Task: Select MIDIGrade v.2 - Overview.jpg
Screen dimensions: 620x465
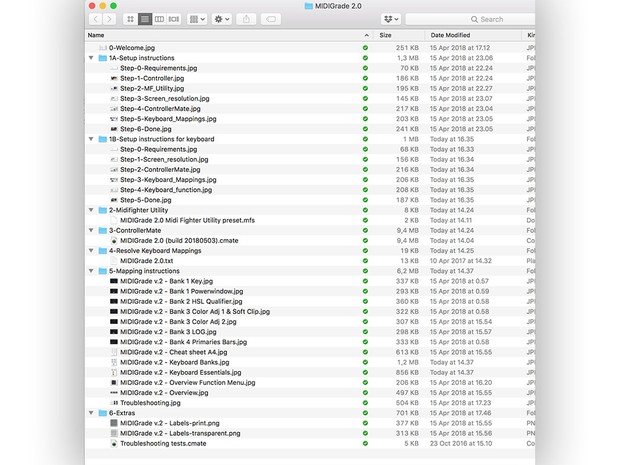Action: [x=164, y=393]
